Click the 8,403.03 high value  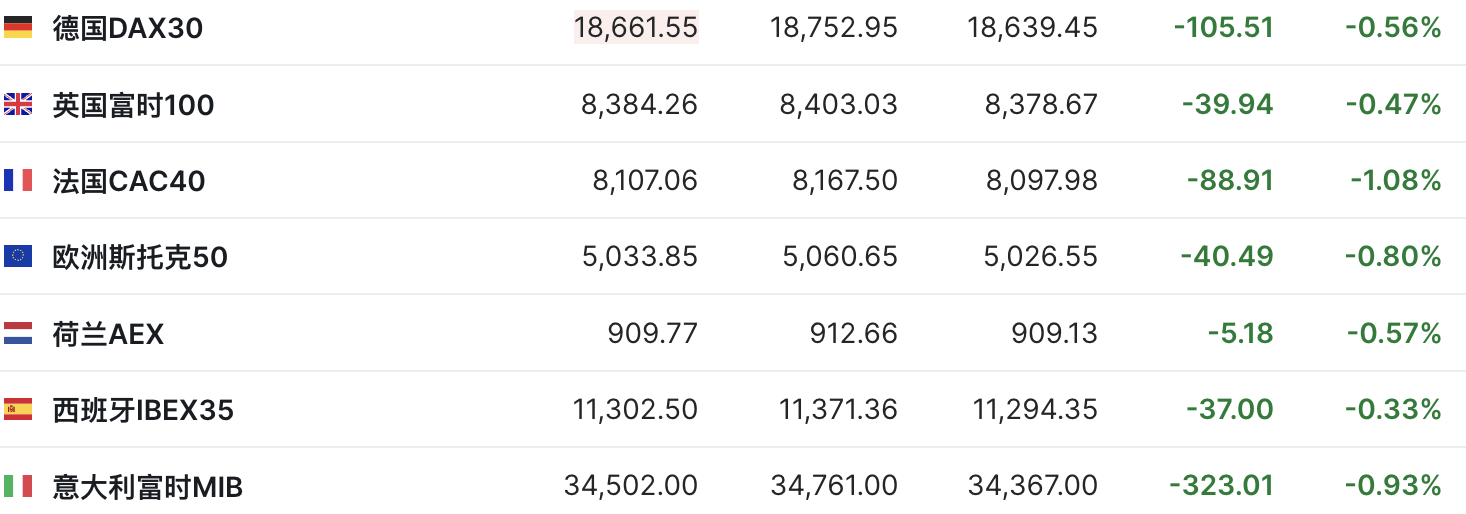pos(839,105)
